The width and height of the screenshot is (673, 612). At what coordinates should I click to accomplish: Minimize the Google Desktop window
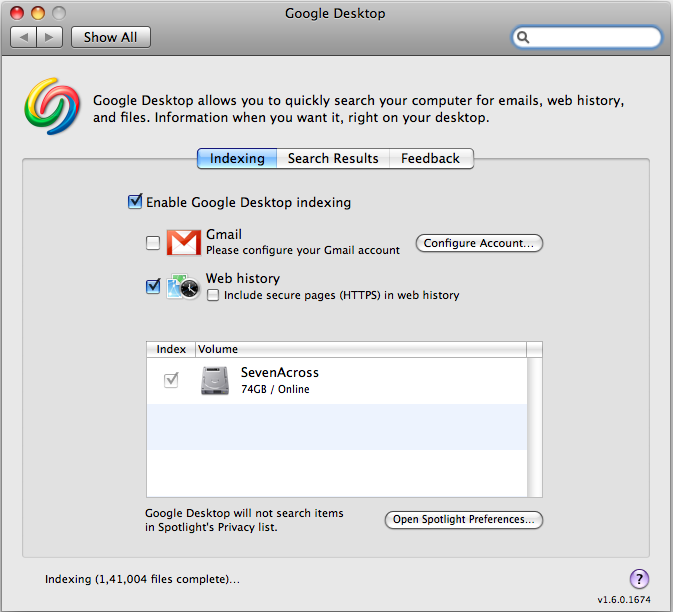[38, 13]
